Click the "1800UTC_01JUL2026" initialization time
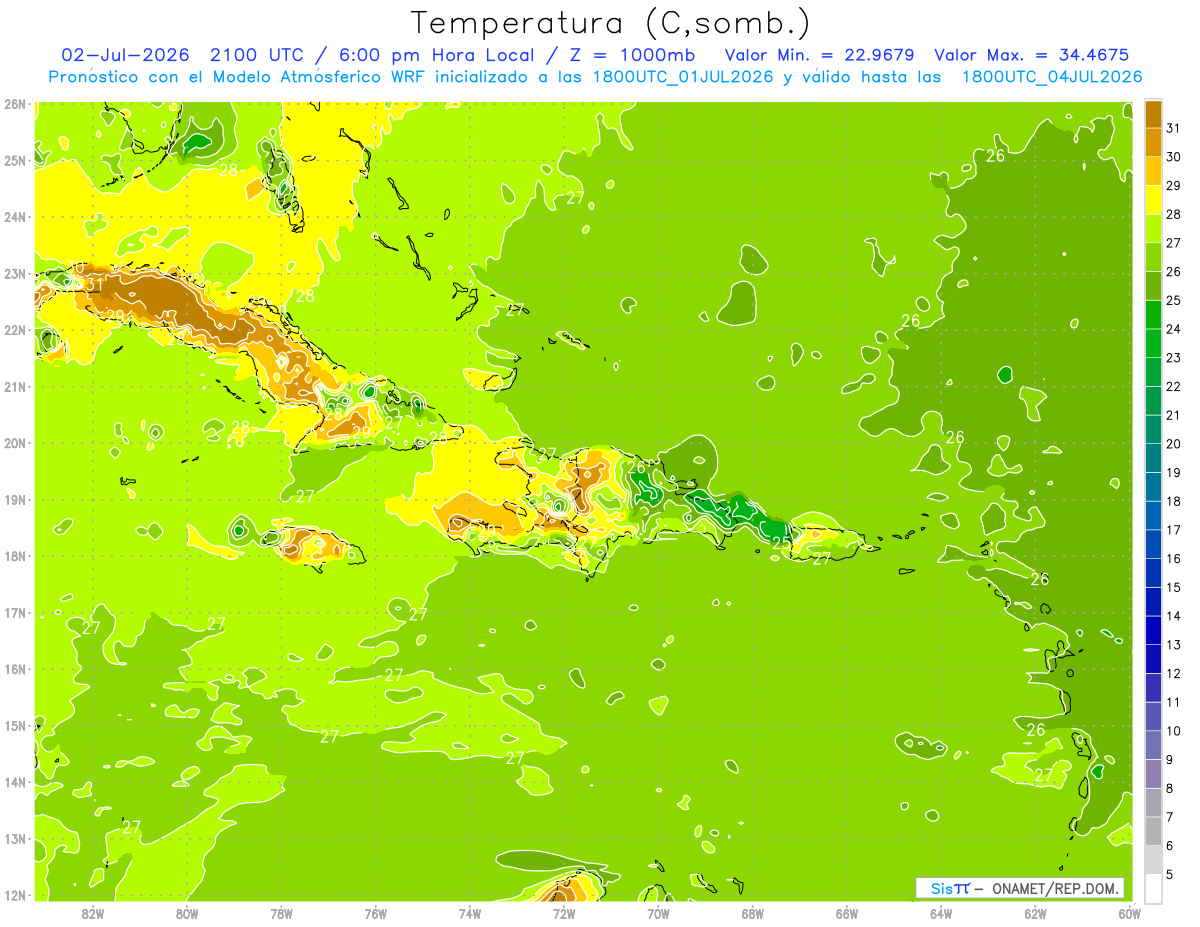This screenshot has height=927, width=1200. (683, 77)
